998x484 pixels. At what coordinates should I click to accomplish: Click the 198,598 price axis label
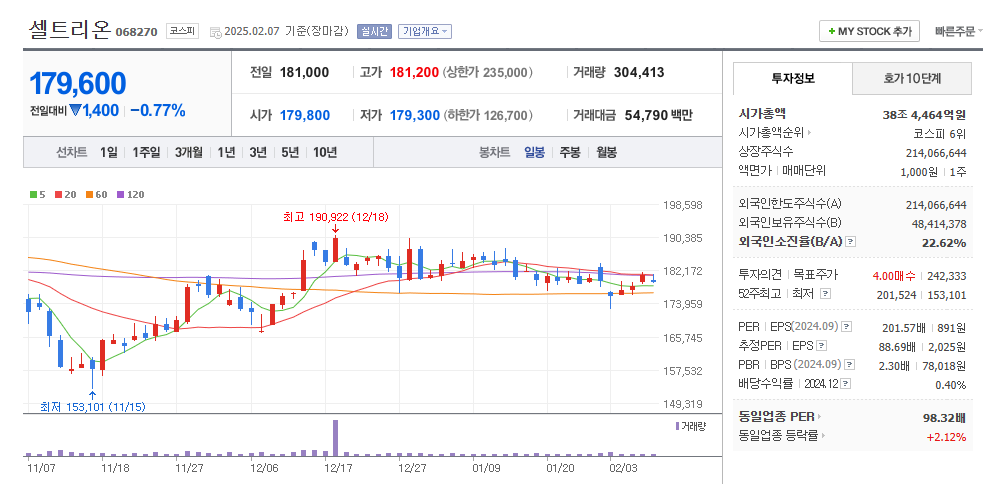[684, 205]
